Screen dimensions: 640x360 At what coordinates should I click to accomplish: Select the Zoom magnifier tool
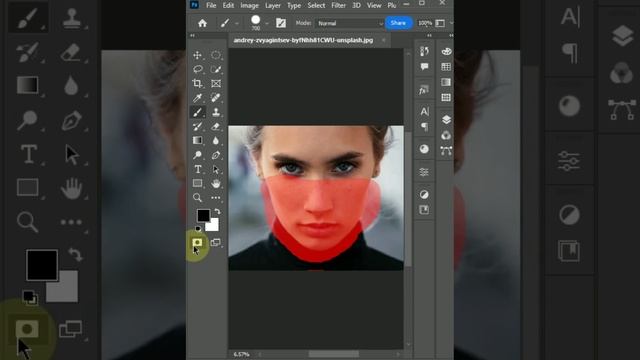pyautogui.click(x=198, y=198)
